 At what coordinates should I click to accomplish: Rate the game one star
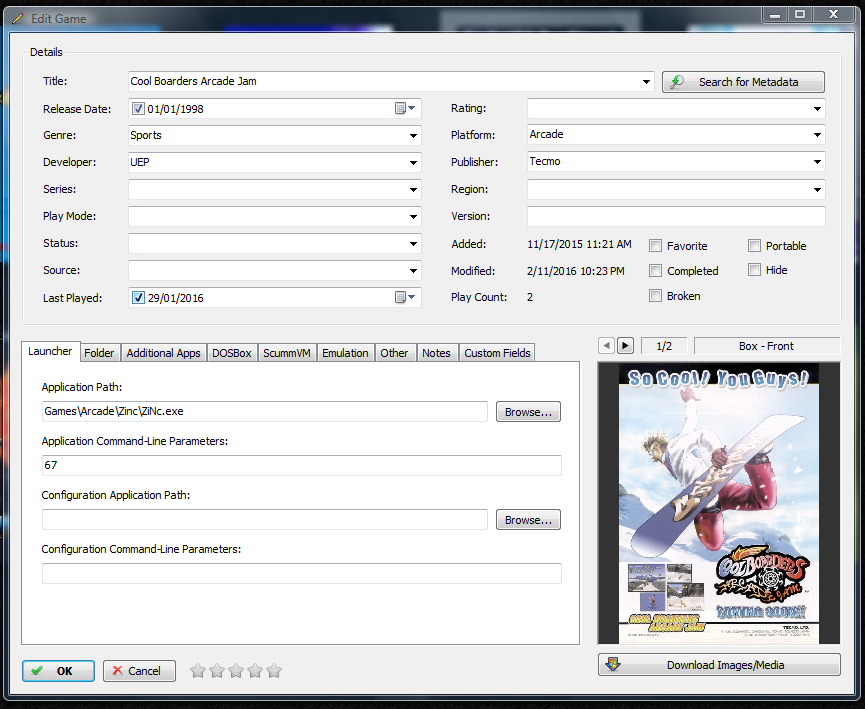pos(198,671)
